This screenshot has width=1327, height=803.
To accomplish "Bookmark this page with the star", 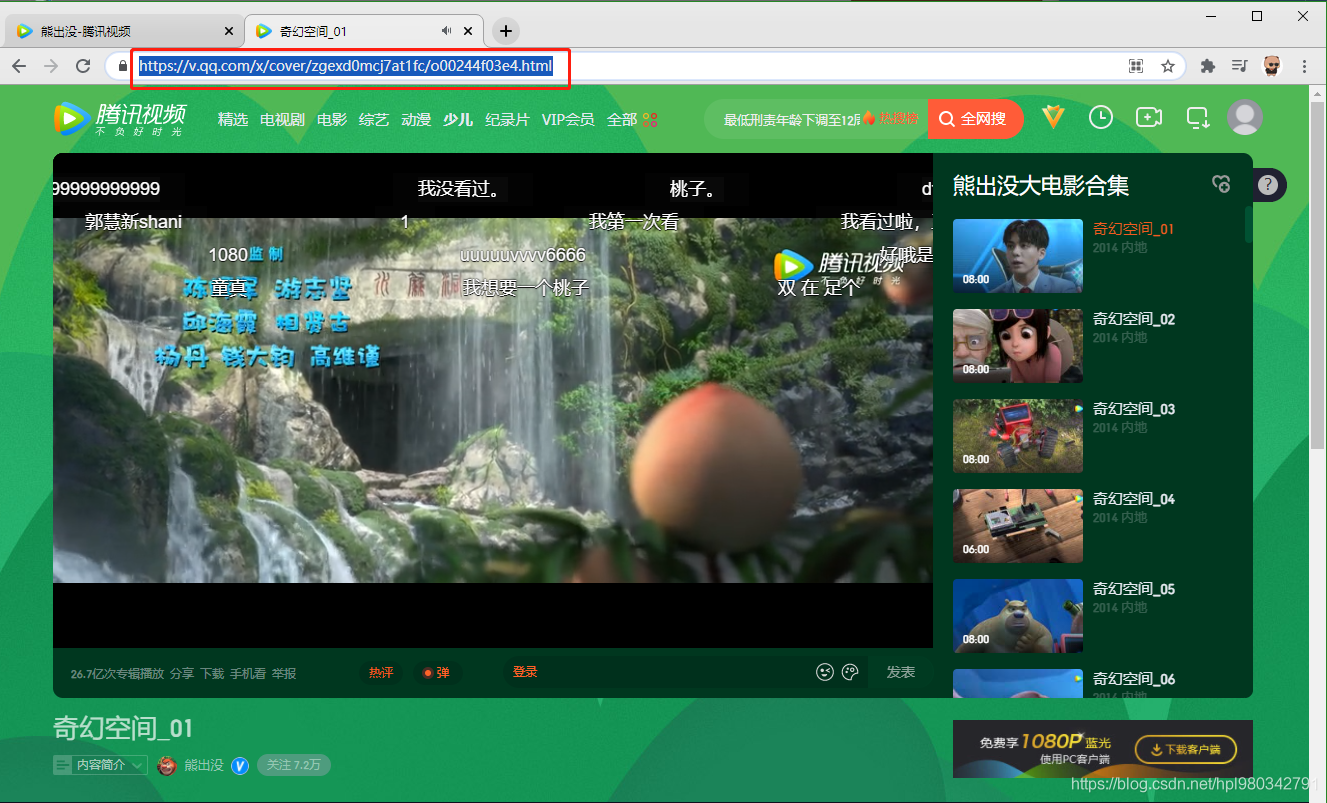I will [x=1167, y=66].
